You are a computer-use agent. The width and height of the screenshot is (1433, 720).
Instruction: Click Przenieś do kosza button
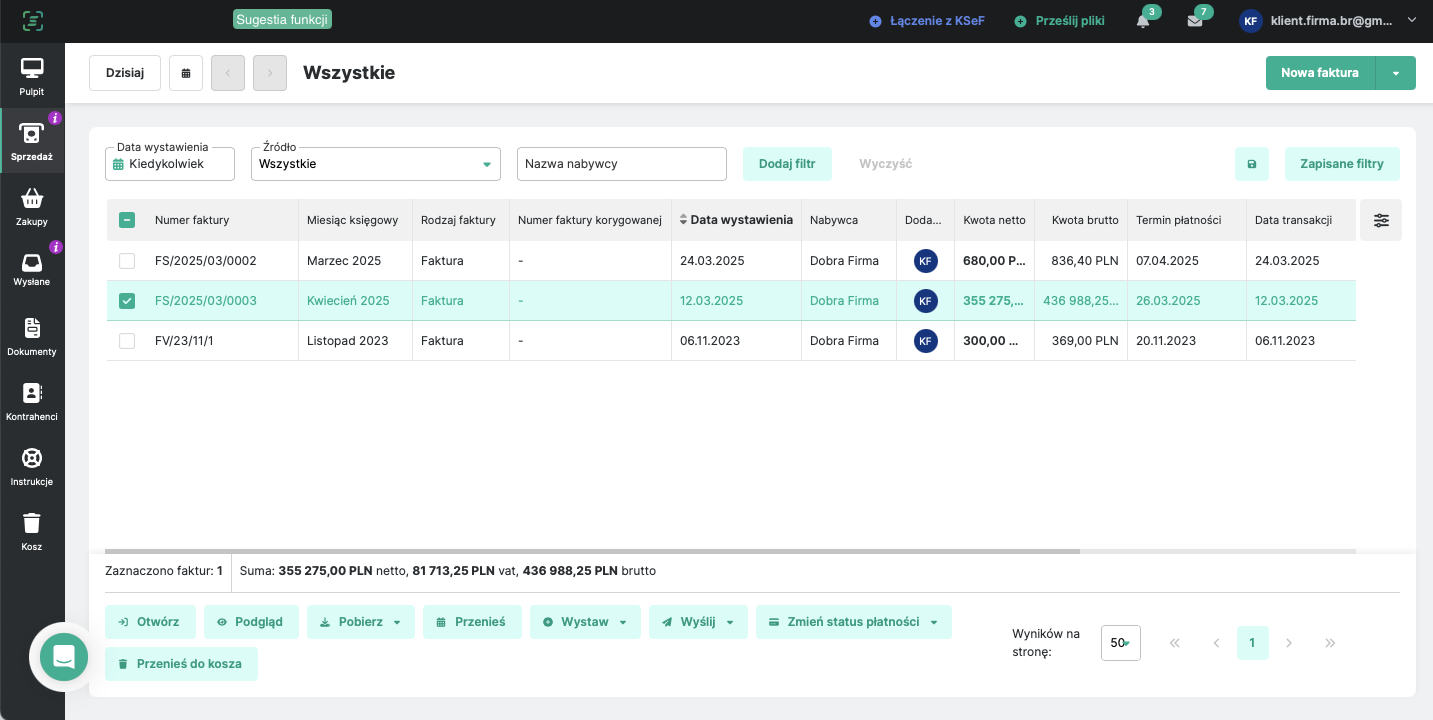(181, 664)
